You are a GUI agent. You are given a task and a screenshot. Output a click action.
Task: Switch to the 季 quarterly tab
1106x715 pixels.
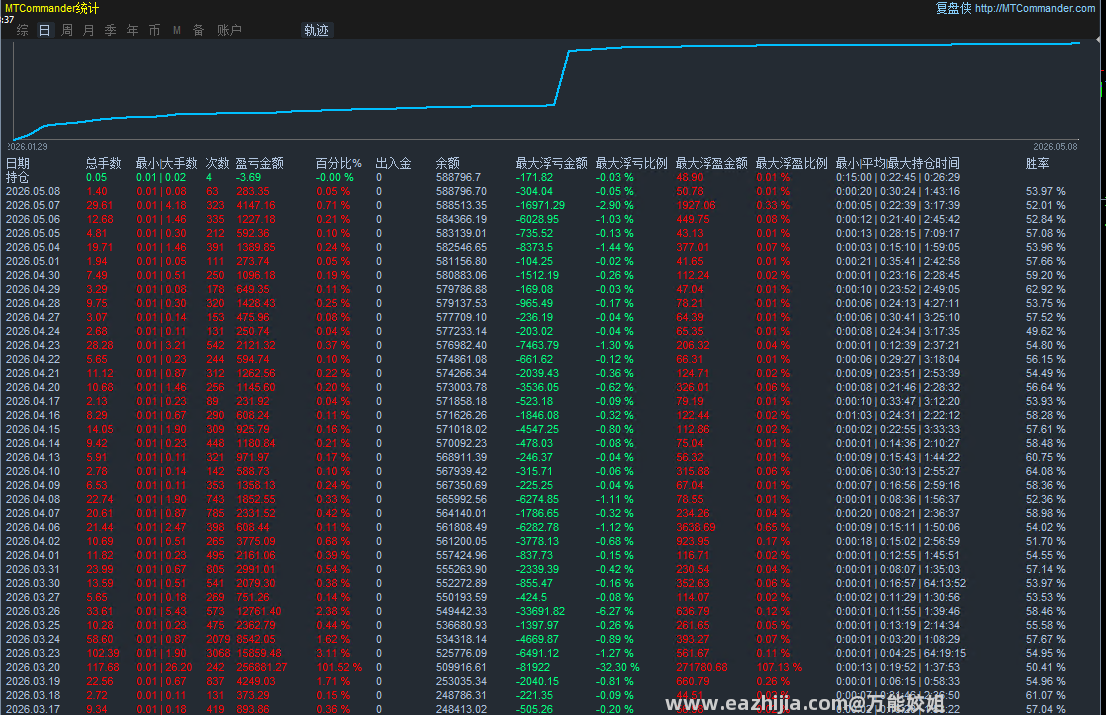[111, 30]
